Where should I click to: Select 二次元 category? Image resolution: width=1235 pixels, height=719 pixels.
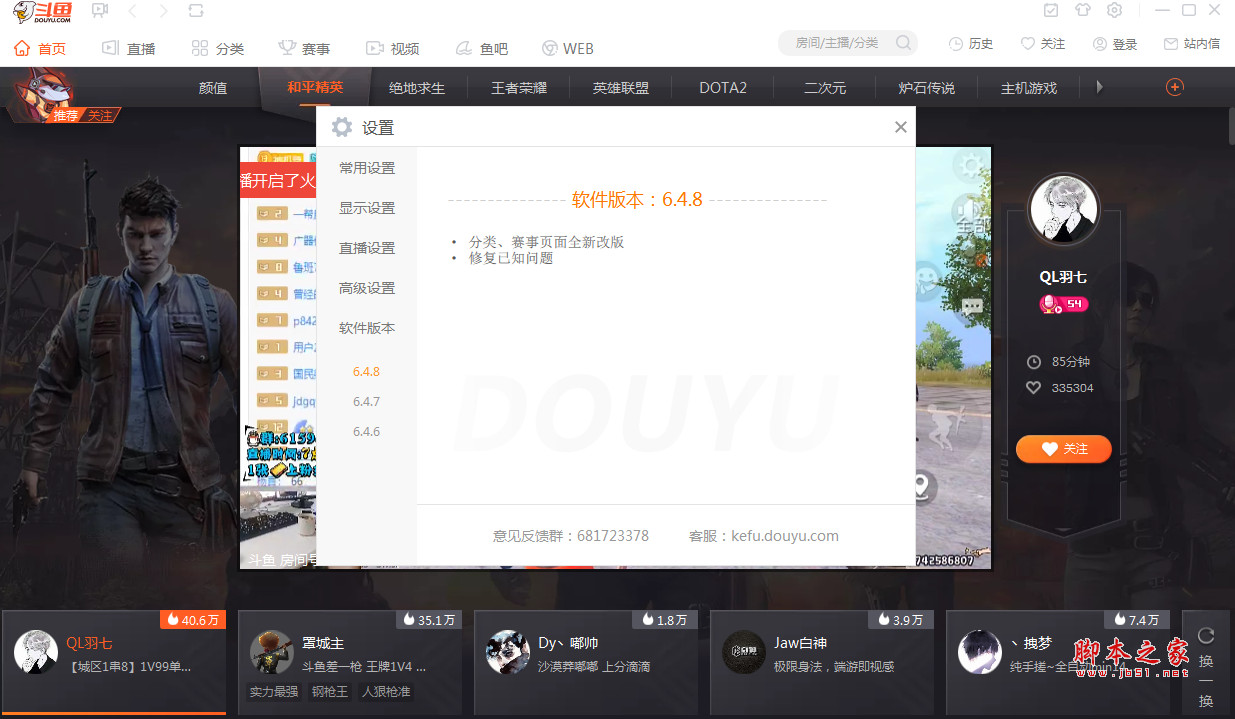825,88
